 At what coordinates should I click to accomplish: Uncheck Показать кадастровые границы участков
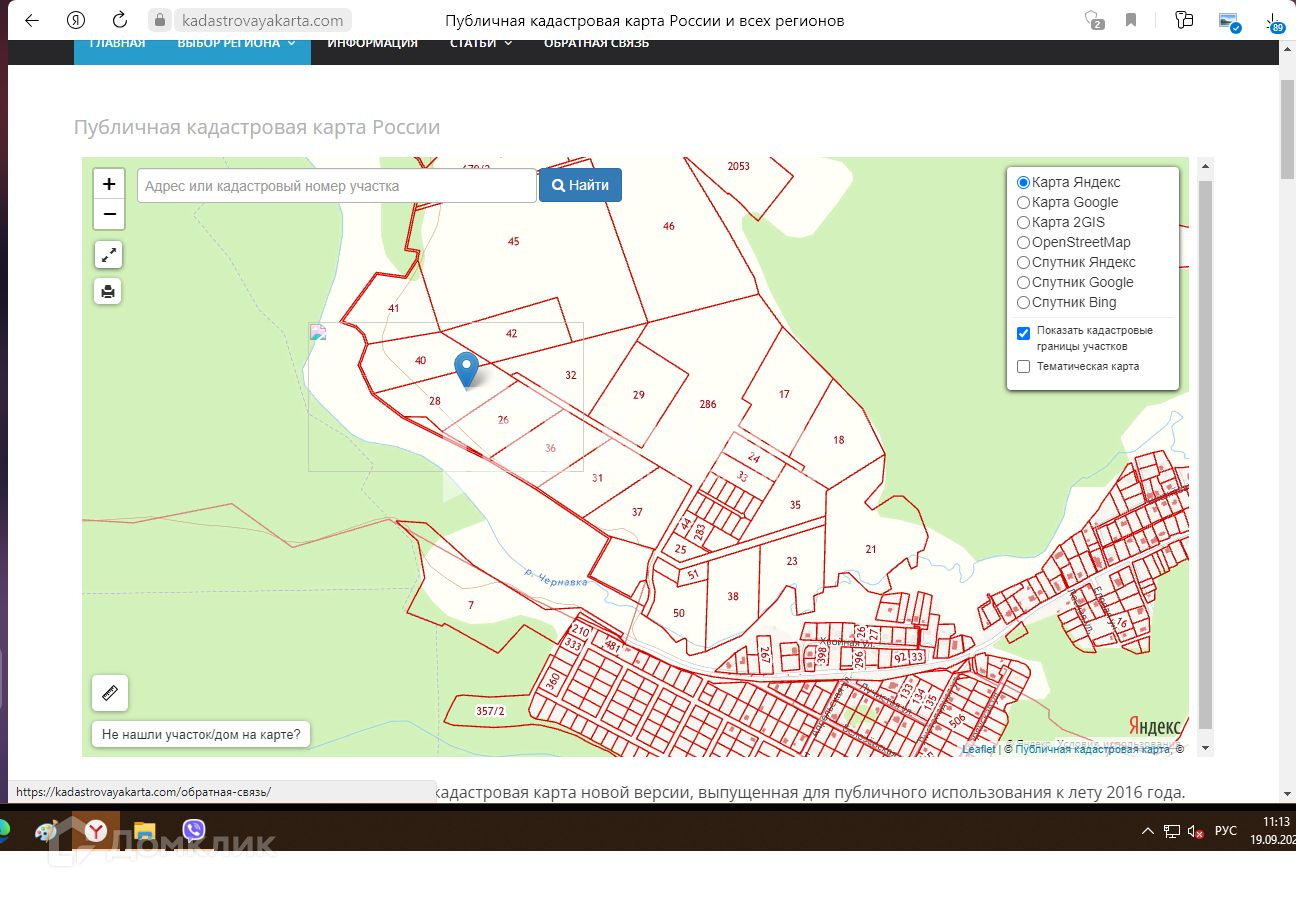1023,333
